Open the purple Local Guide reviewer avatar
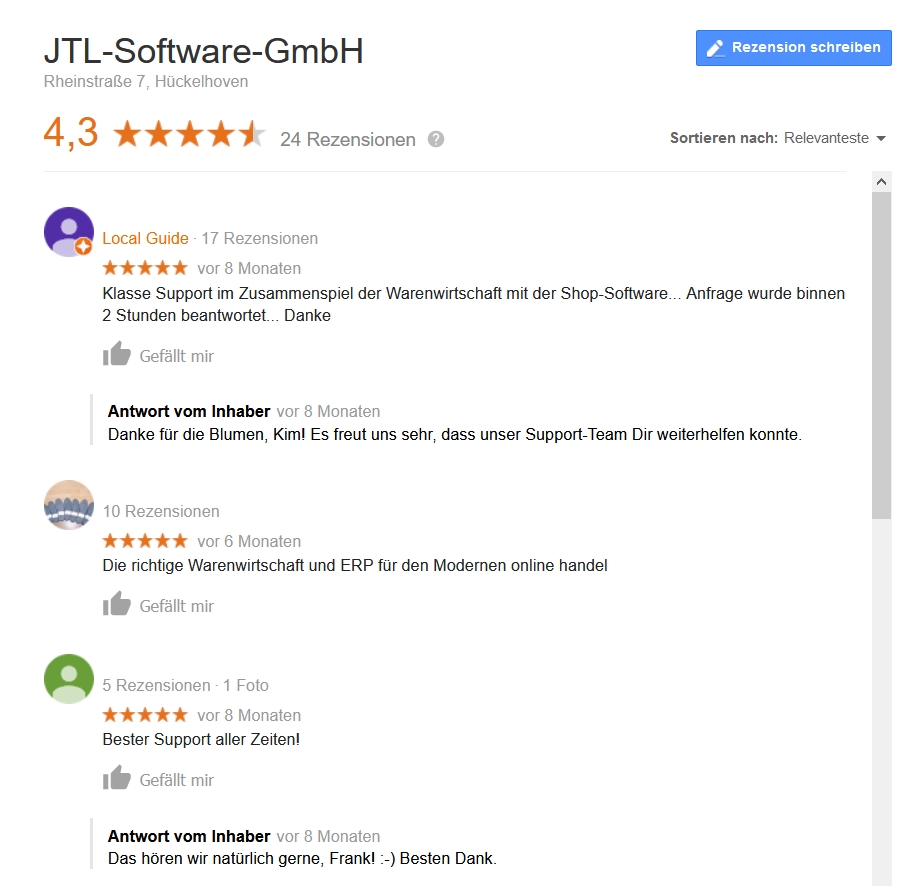This screenshot has height=886, width=918. tap(69, 232)
